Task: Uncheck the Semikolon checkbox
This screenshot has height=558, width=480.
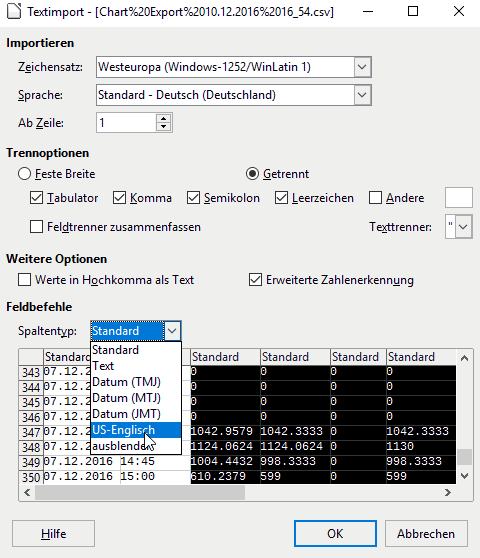Action: click(193, 198)
